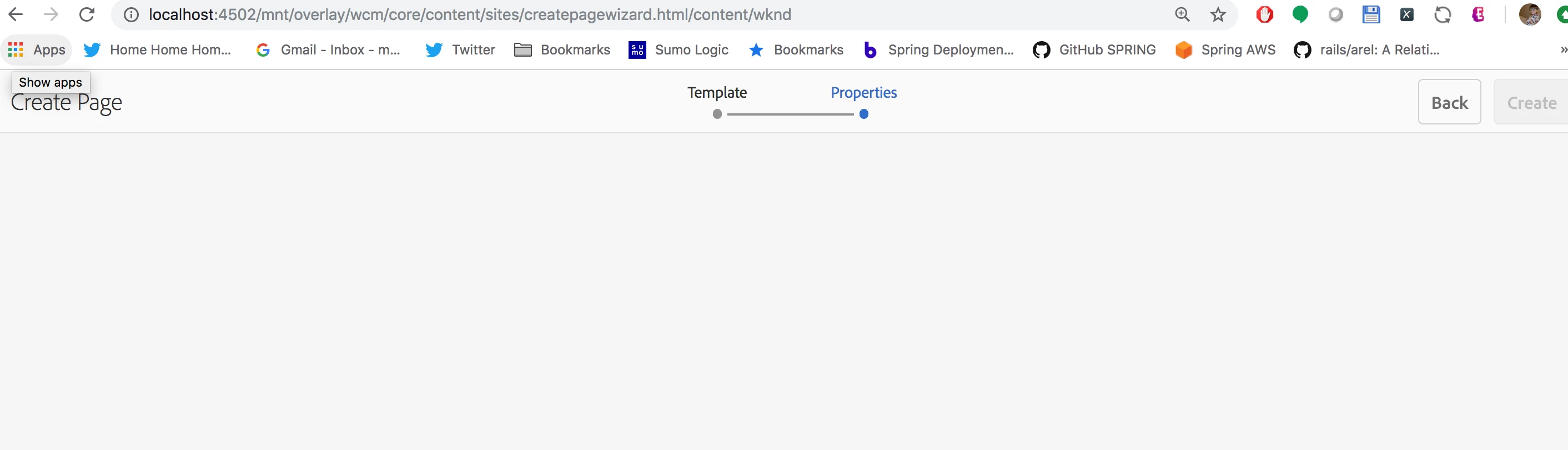1568x450 pixels.
Task: Open the red hand adblock extension
Action: pos(1264,14)
